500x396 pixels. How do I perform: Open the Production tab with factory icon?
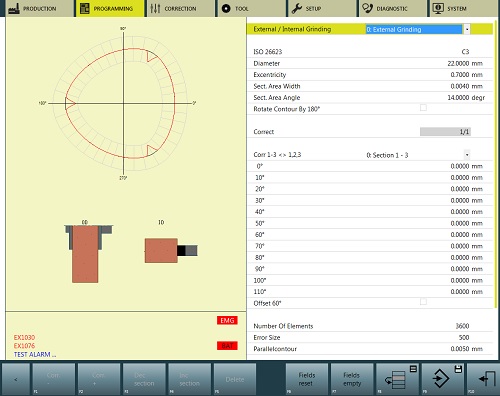pyautogui.click(x=37, y=8)
